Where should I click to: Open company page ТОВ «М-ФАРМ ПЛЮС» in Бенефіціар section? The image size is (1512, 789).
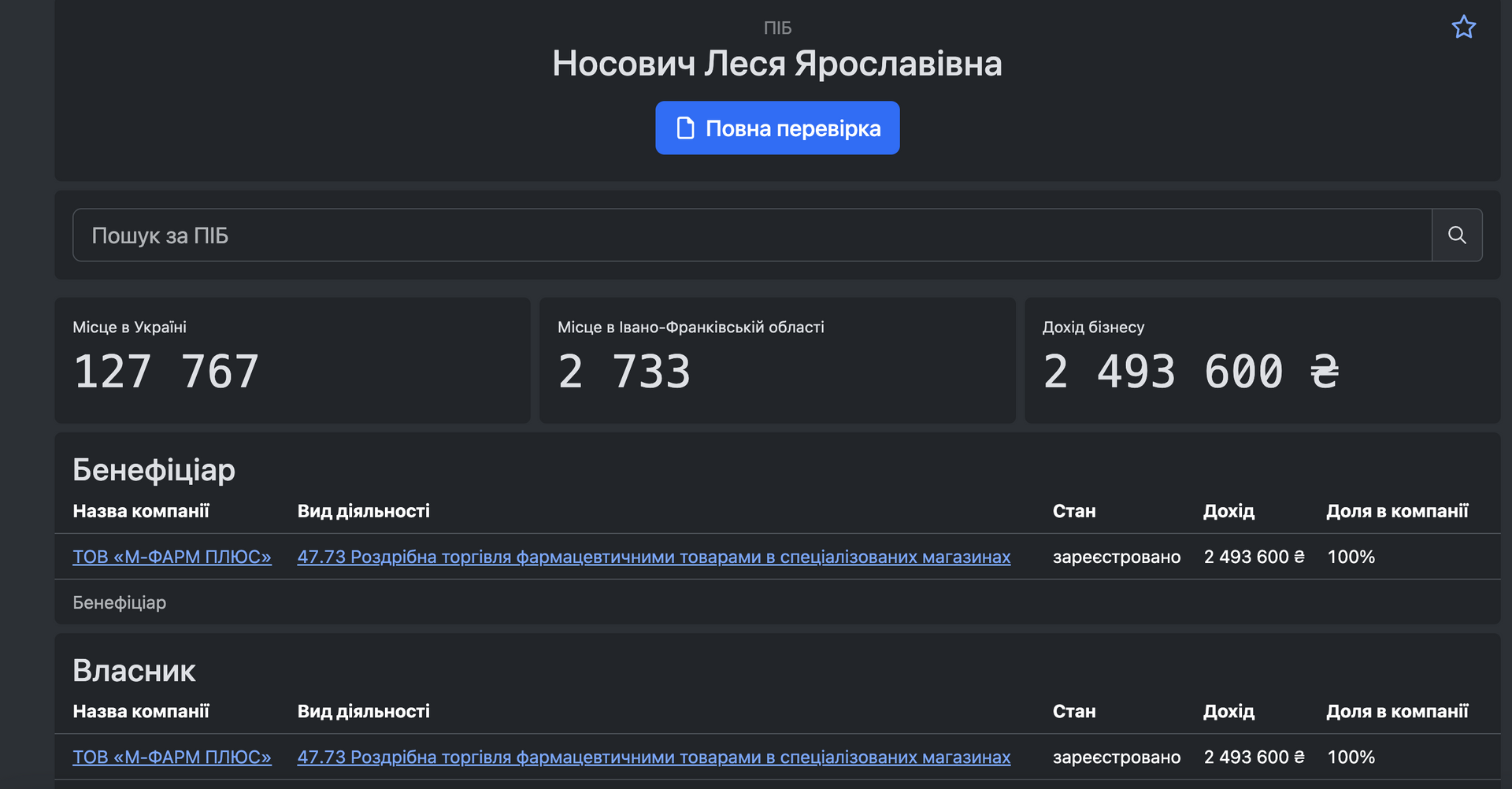(x=172, y=557)
